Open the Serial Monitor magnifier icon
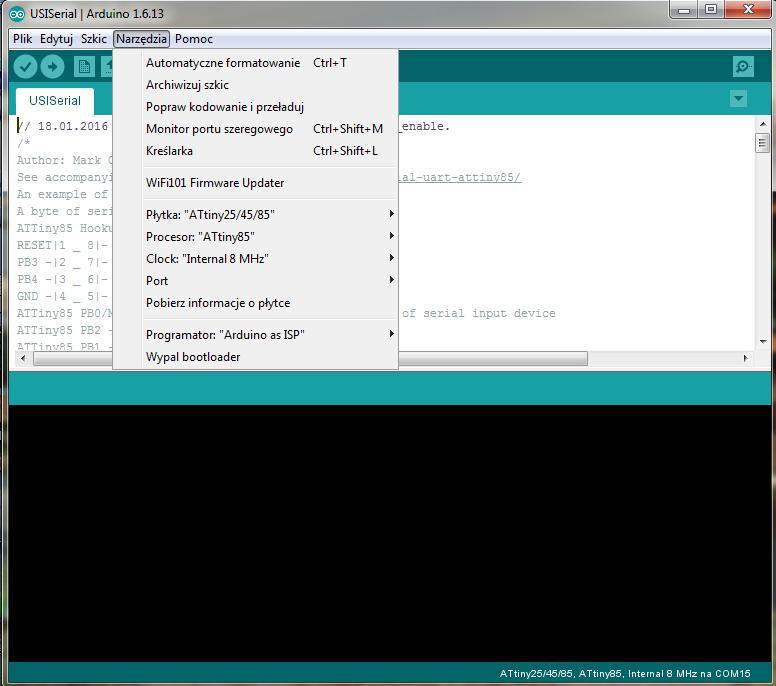The image size is (776, 686). (743, 66)
